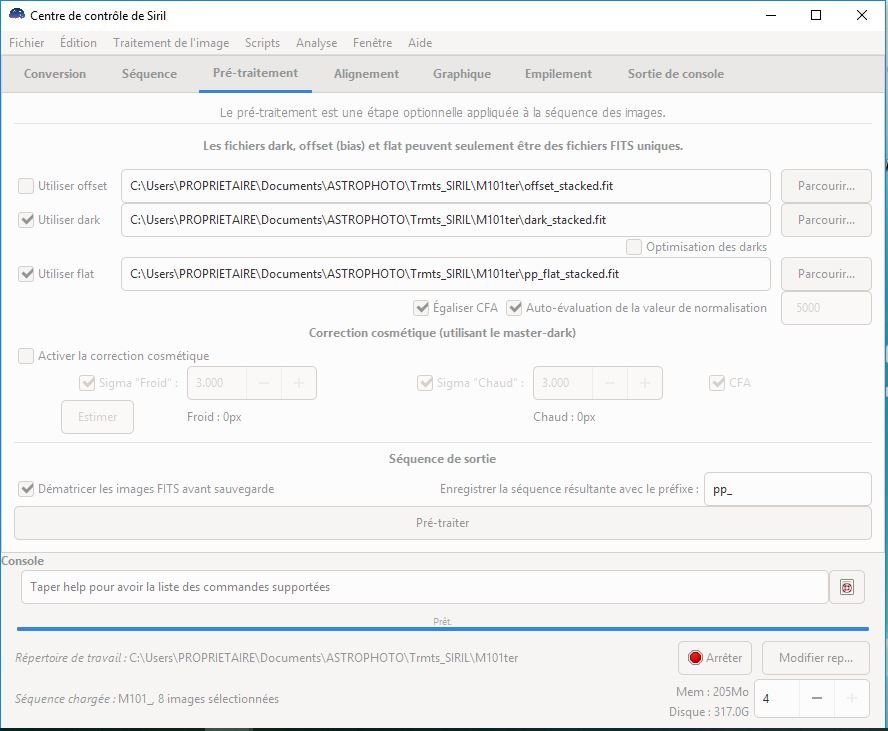This screenshot has width=888, height=731.
Task: Click the output prefix field containing pp_
Action: 788,489
